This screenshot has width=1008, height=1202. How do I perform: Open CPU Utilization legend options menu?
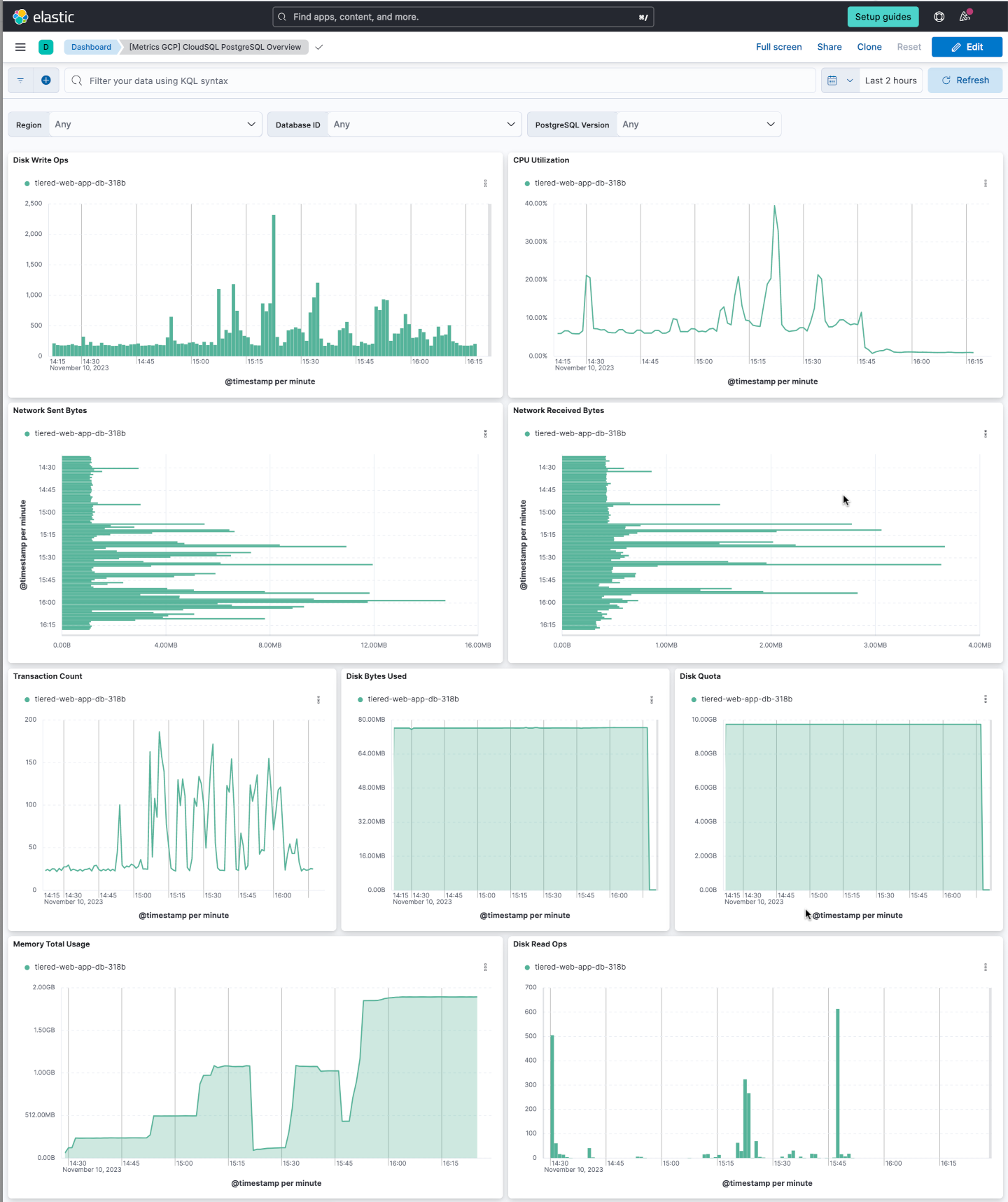point(986,183)
